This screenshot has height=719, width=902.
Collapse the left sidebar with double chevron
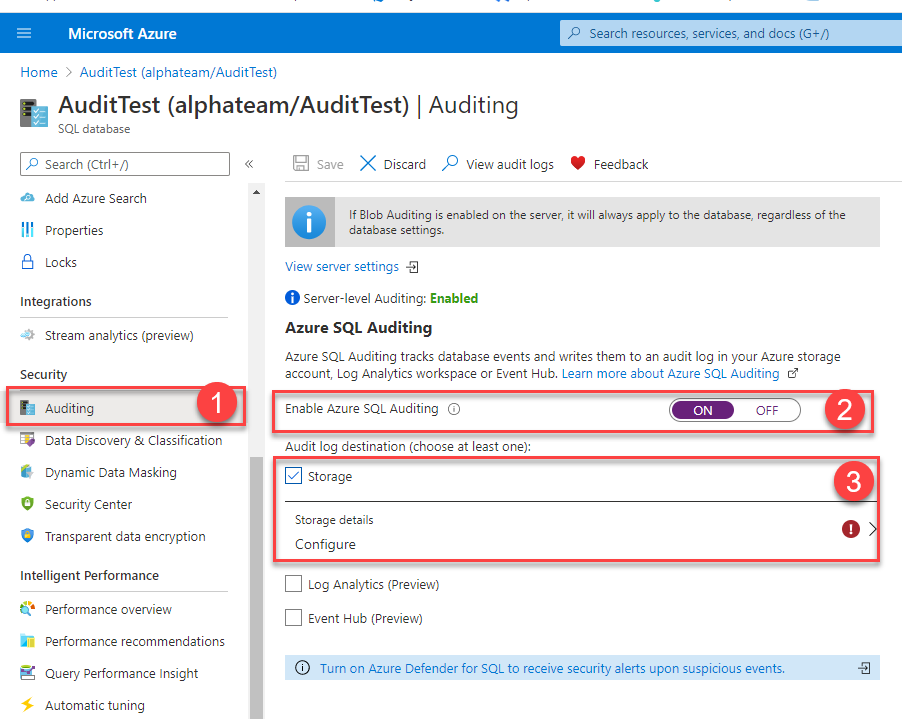249,164
